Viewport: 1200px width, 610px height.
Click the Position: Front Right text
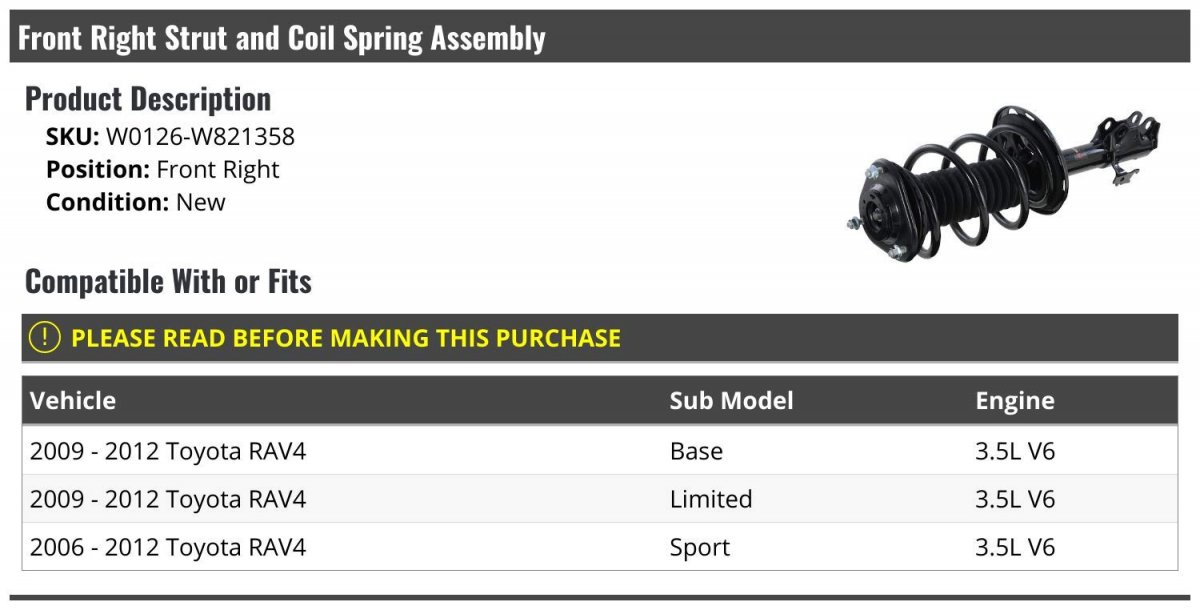(163, 169)
